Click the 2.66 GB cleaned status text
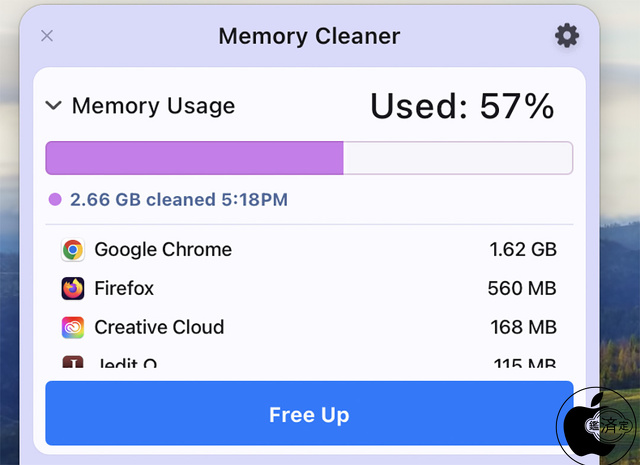 click(x=179, y=200)
